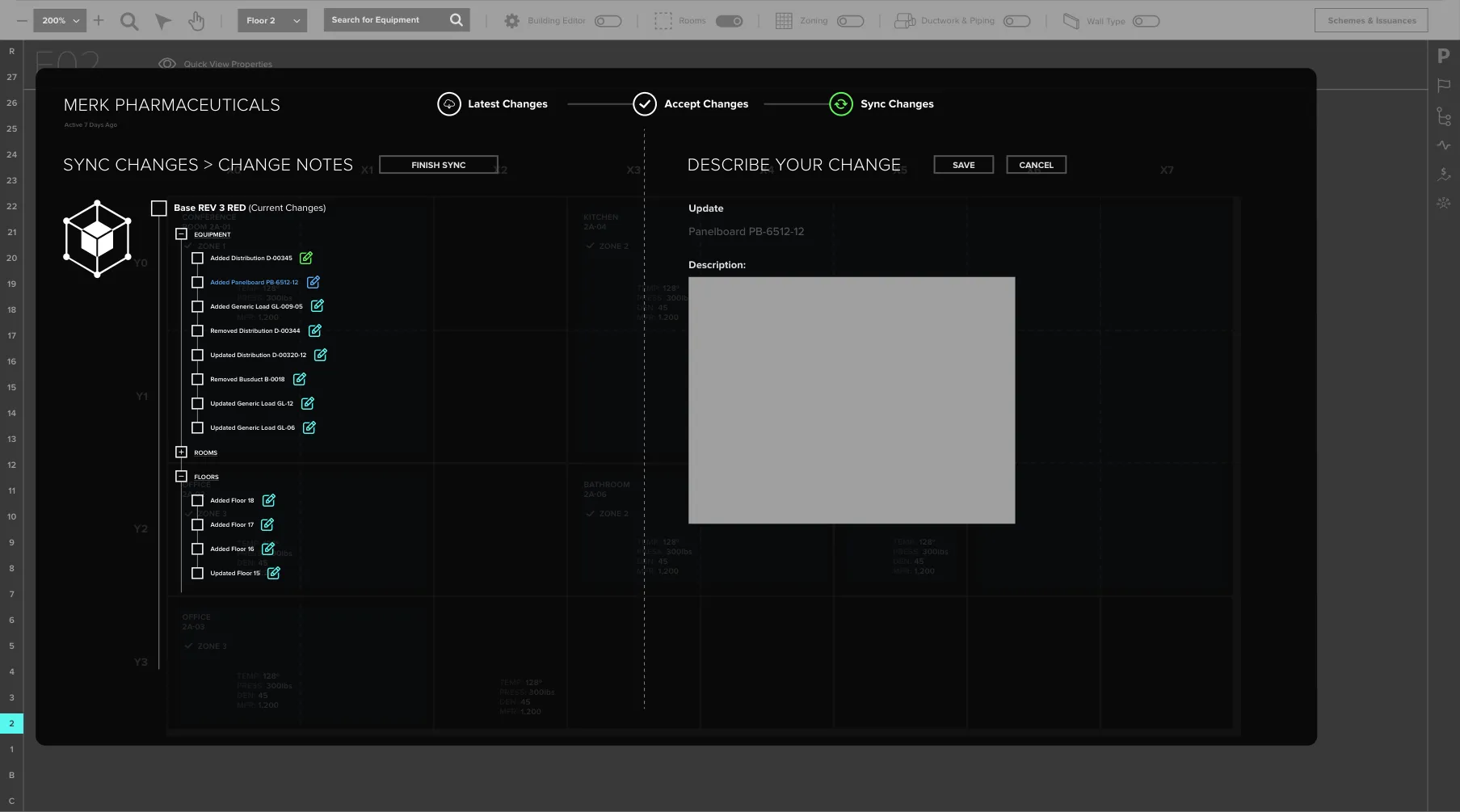
Task: Go to Latest Changes step
Action: (493, 104)
